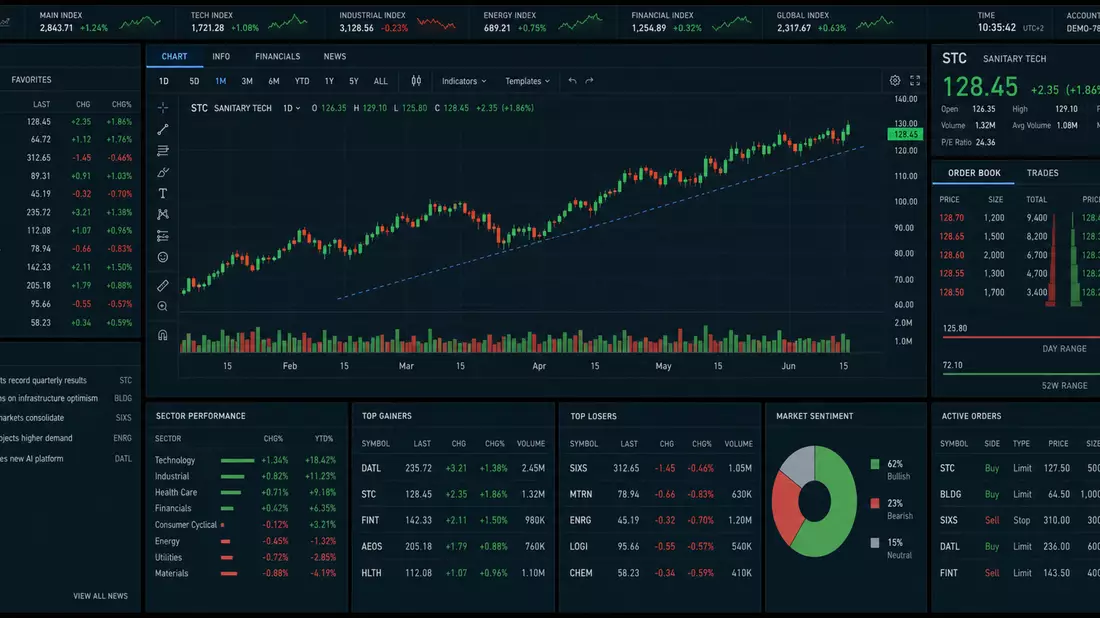The height and width of the screenshot is (618, 1100).
Task: Set chart range to 5D
Action: 194,81
